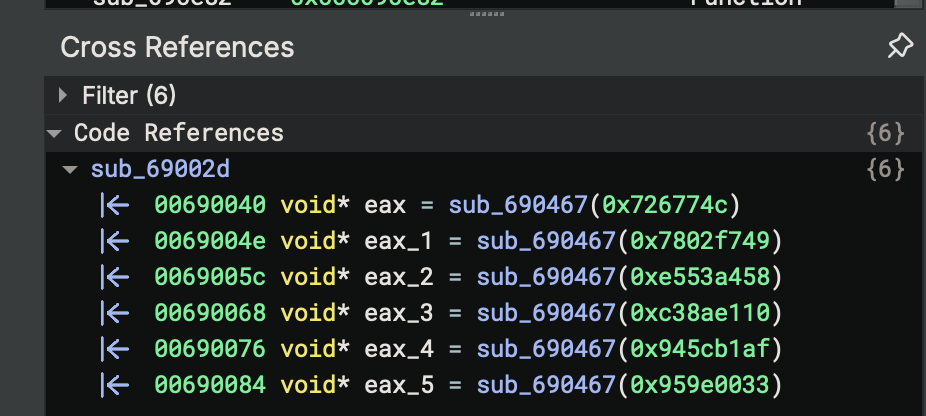Image resolution: width=926 pixels, height=416 pixels.
Task: Click the incoming arrow icon for 00690040
Action: coord(115,205)
